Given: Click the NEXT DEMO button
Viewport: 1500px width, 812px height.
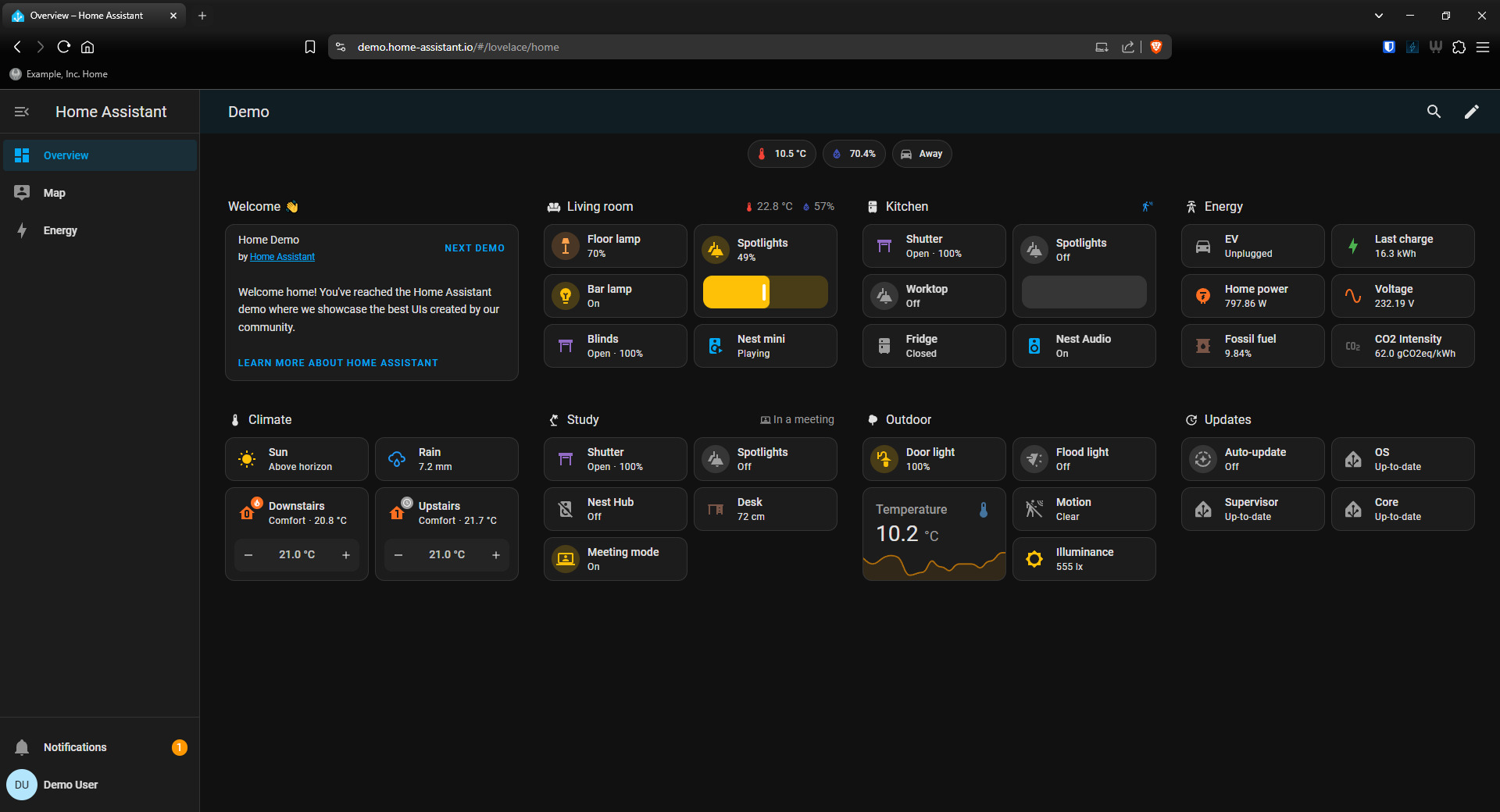Looking at the screenshot, I should pyautogui.click(x=474, y=248).
